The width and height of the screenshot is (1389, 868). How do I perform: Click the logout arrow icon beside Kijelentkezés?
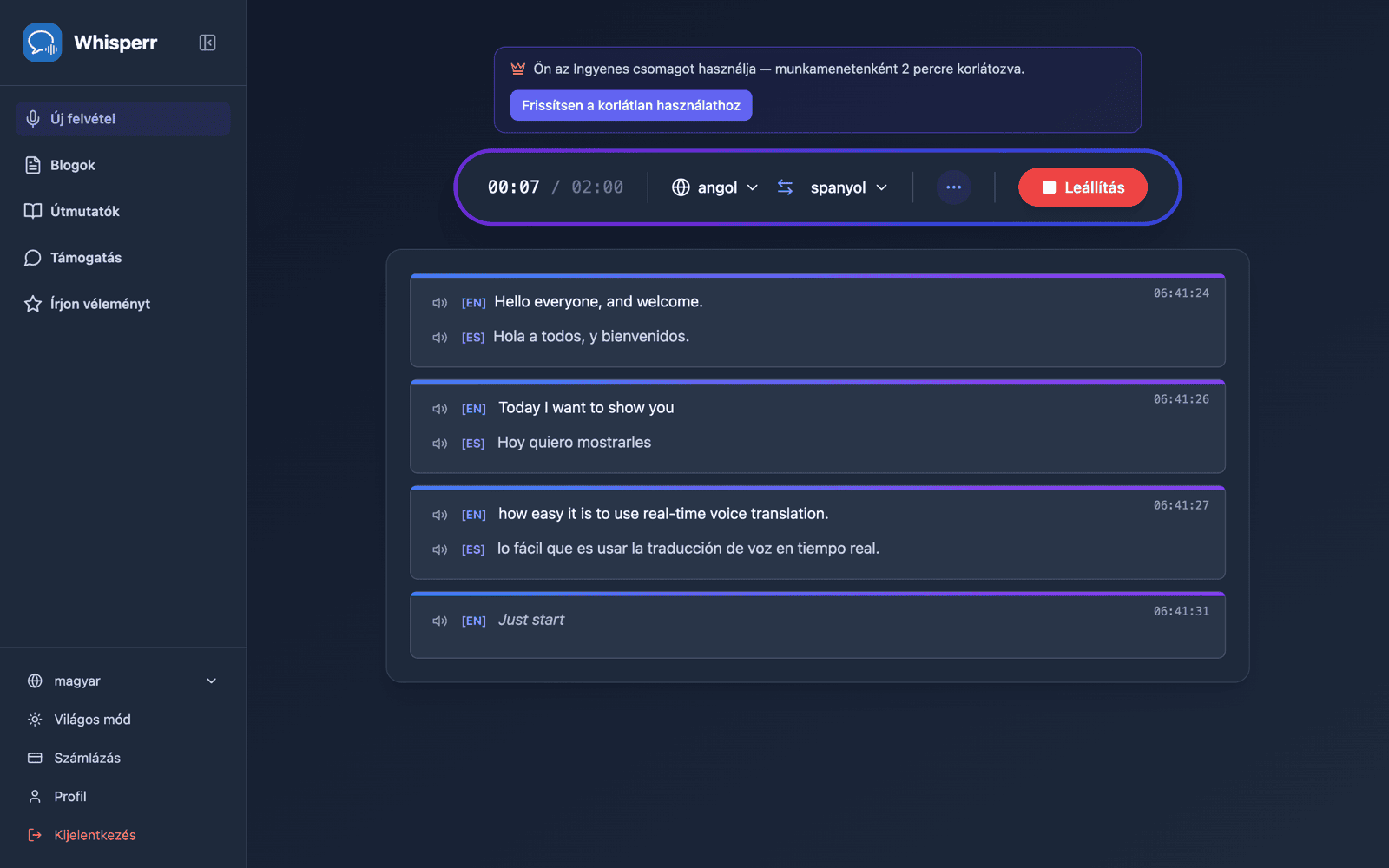pyautogui.click(x=35, y=835)
